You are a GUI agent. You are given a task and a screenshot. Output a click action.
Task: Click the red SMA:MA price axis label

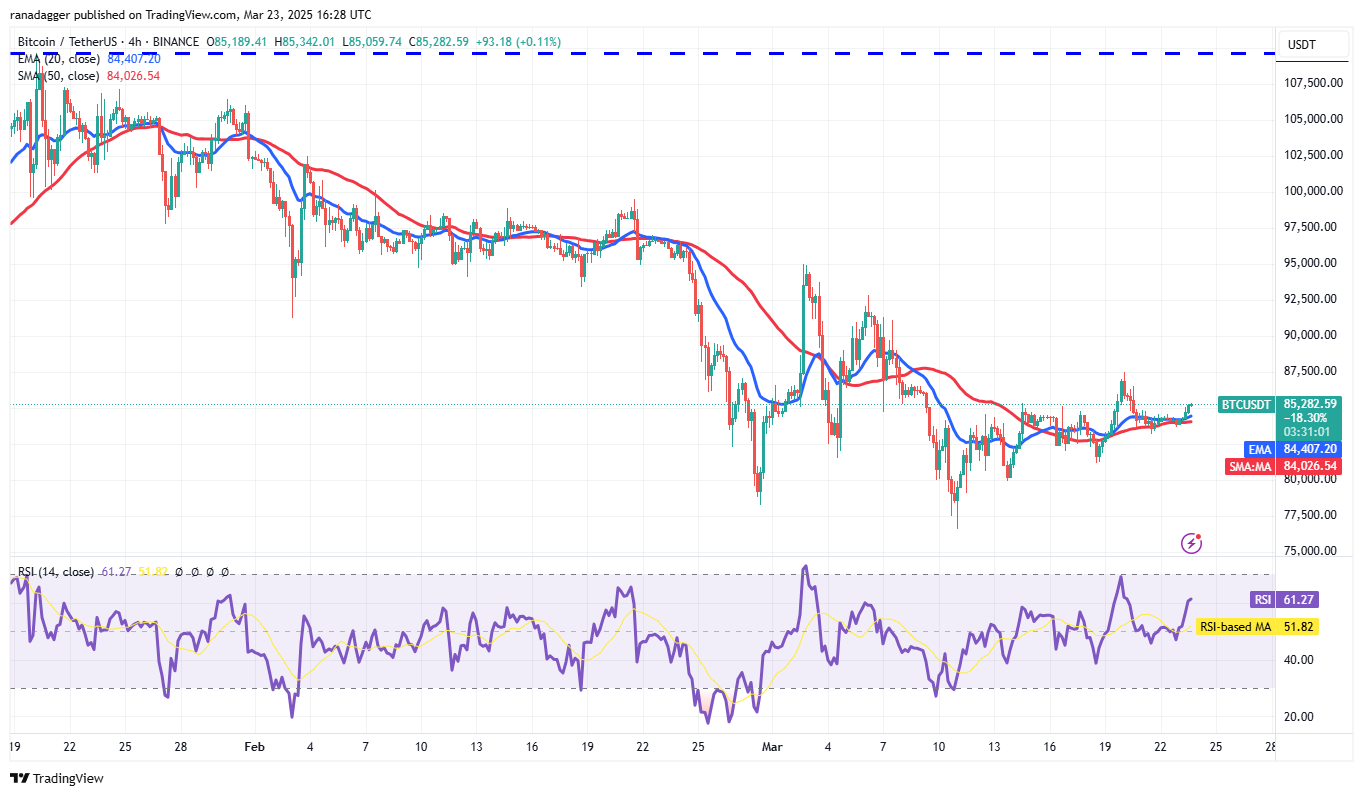pos(1250,466)
